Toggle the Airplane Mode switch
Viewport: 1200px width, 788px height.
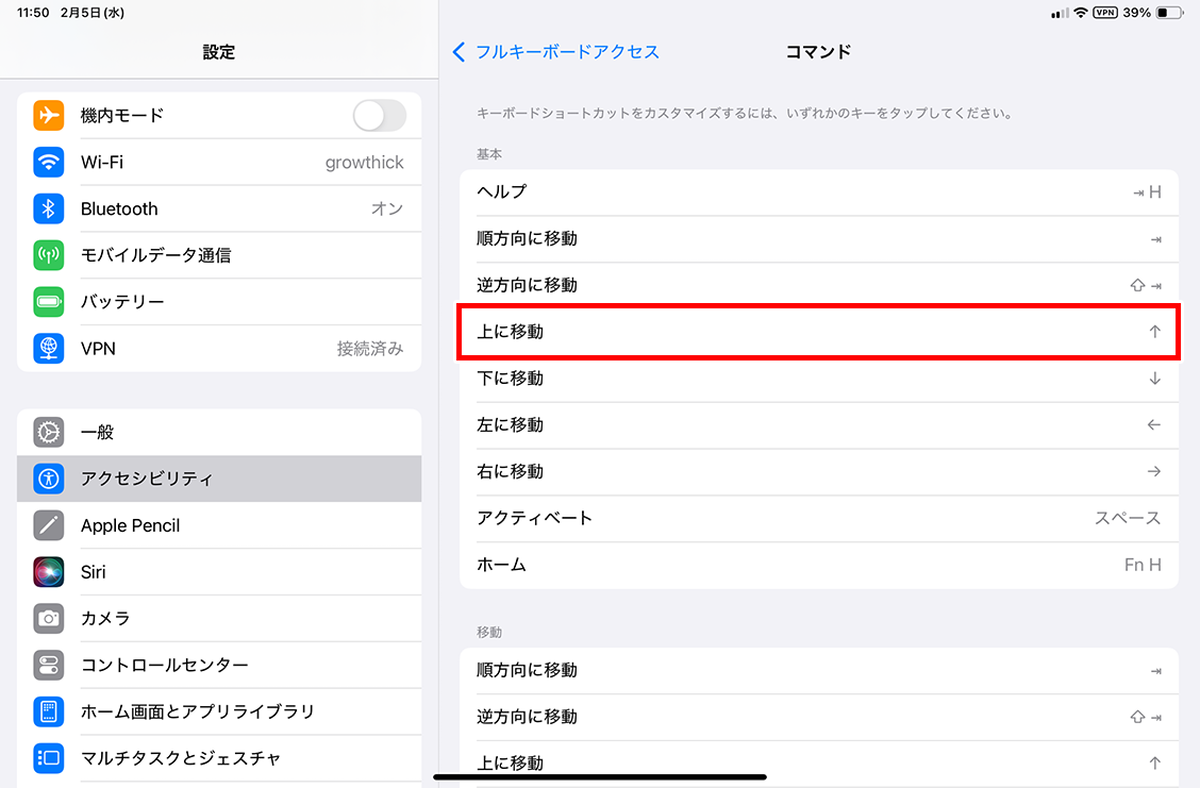point(379,115)
